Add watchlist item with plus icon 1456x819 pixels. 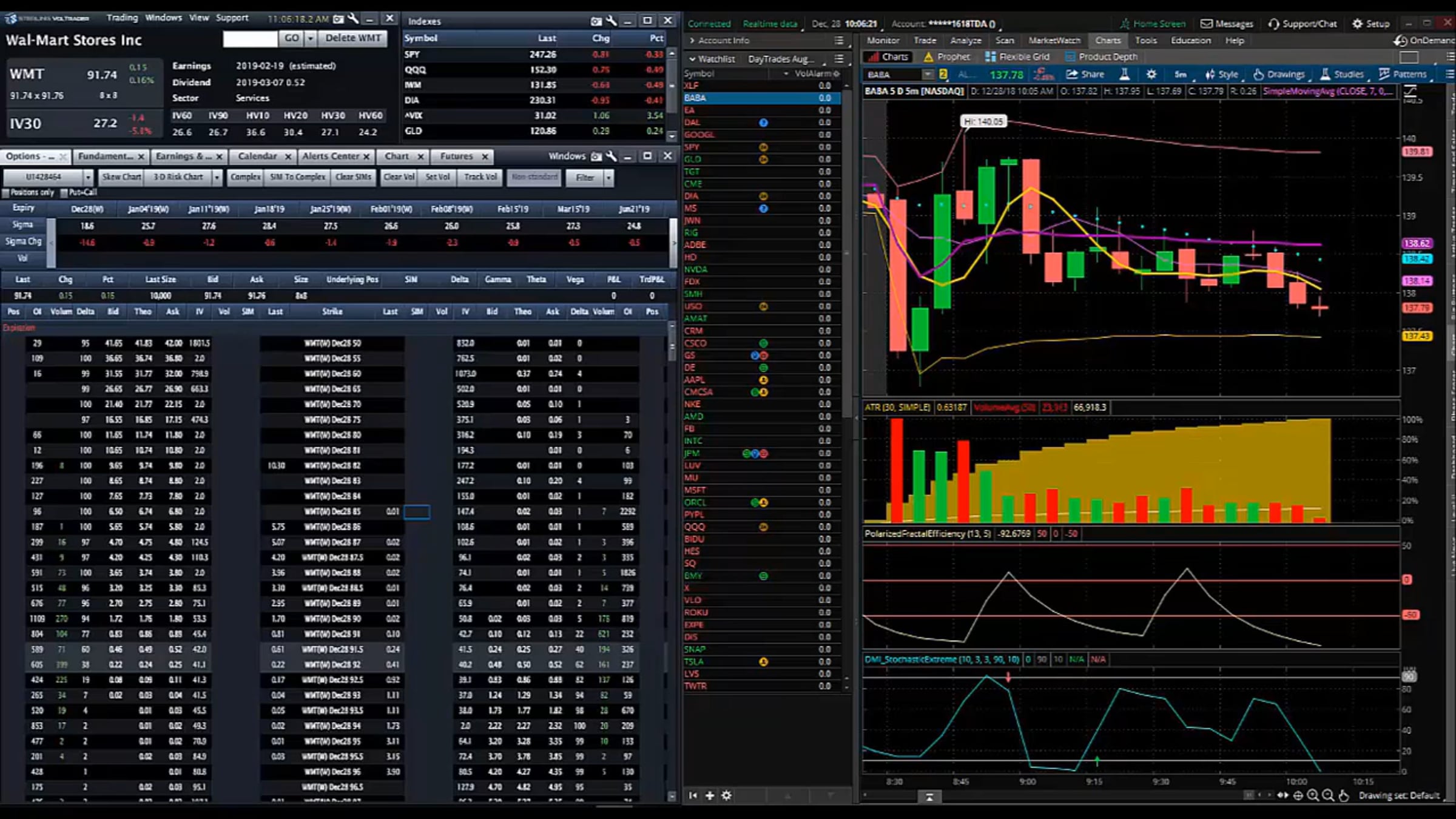click(x=710, y=795)
